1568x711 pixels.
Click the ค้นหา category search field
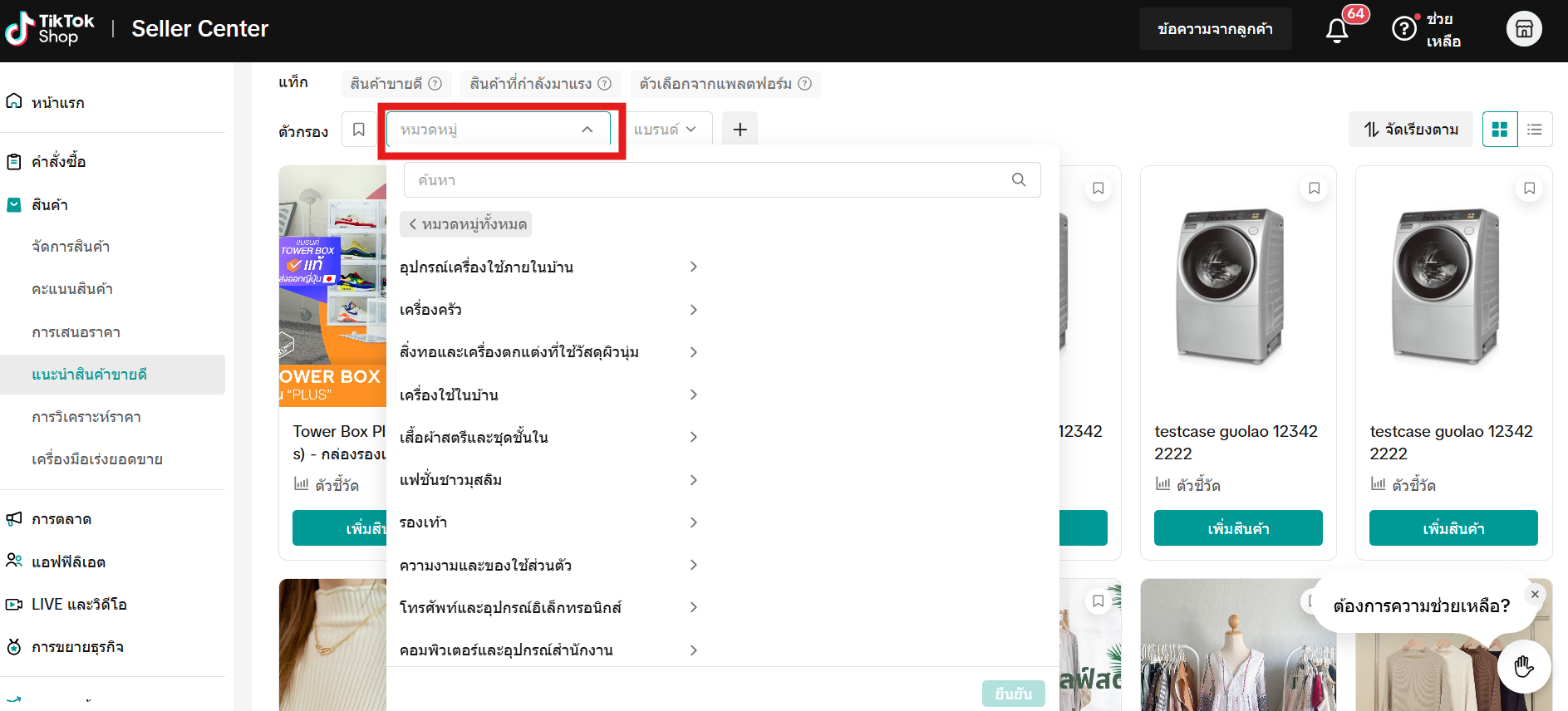click(706, 180)
